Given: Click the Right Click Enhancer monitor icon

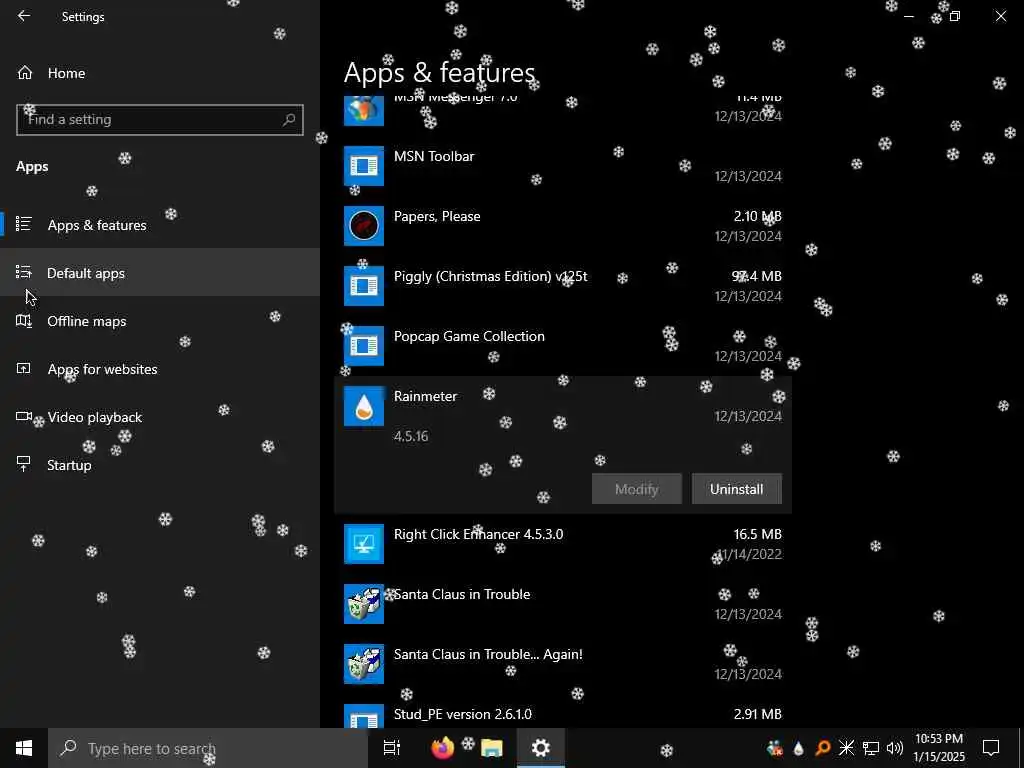Looking at the screenshot, I should 364,544.
